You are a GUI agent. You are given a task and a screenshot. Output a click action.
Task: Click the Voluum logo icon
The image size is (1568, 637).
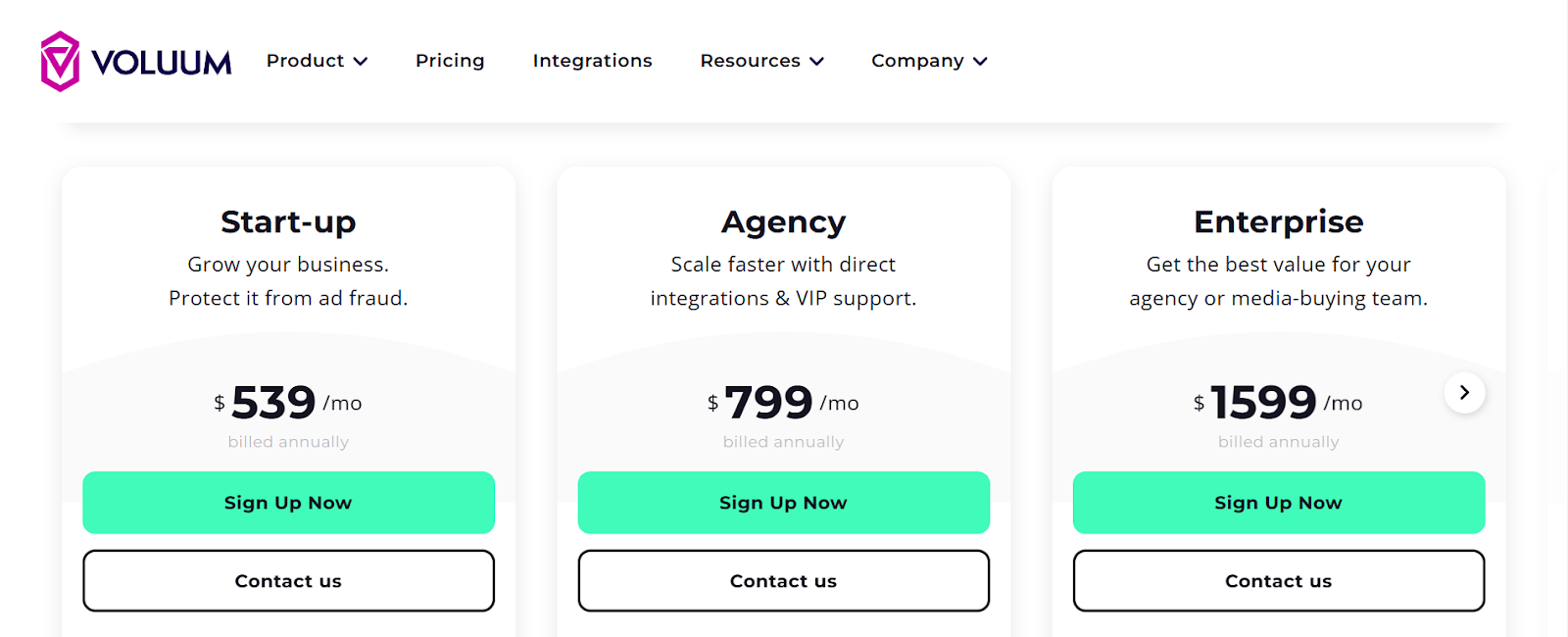point(59,61)
